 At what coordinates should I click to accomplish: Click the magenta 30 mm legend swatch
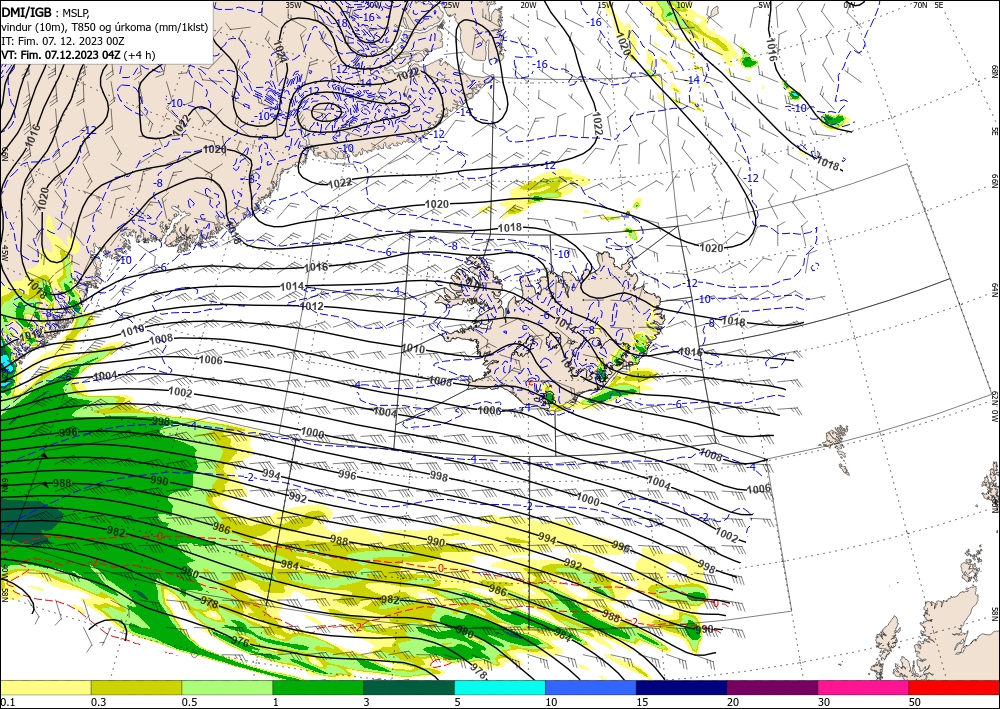tap(864, 687)
